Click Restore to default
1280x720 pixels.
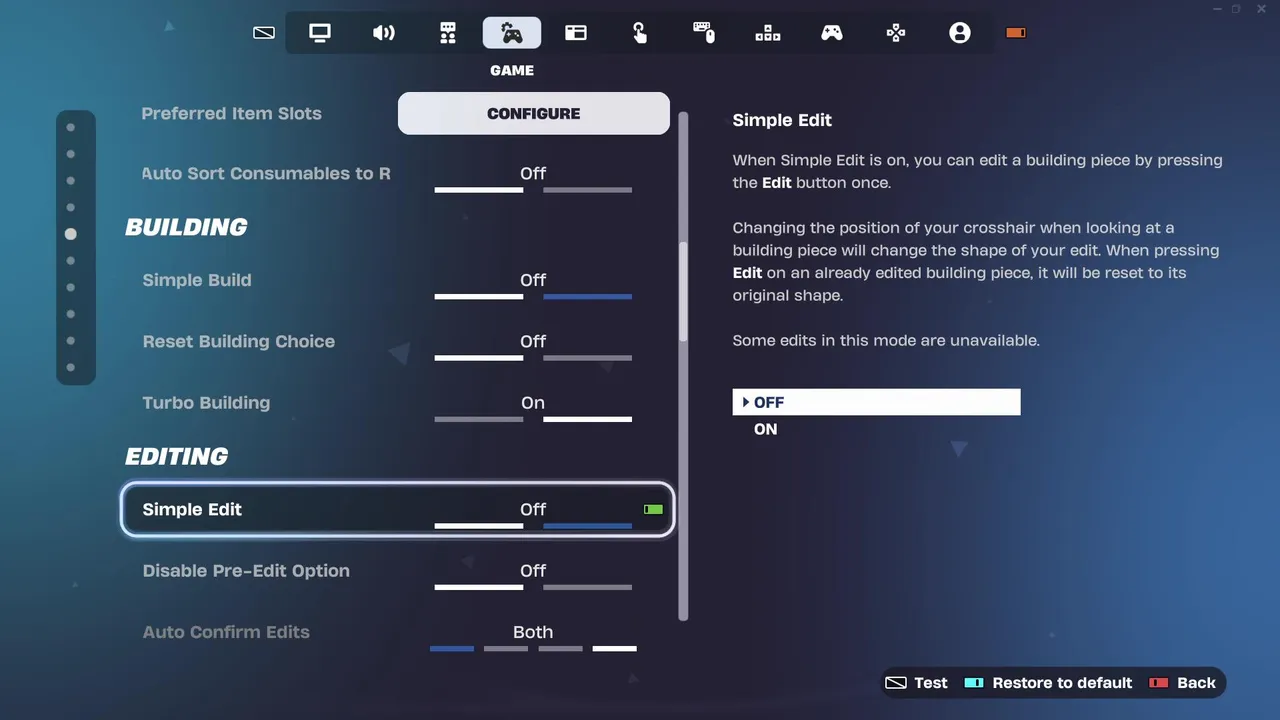(1048, 683)
